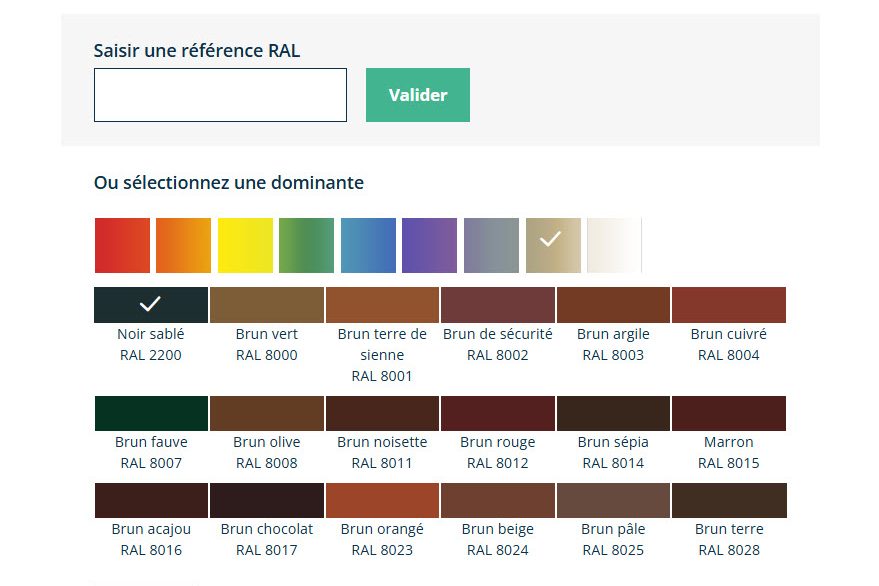The image size is (879, 586).
Task: Select the grey dominant color swatch
Action: (x=491, y=245)
